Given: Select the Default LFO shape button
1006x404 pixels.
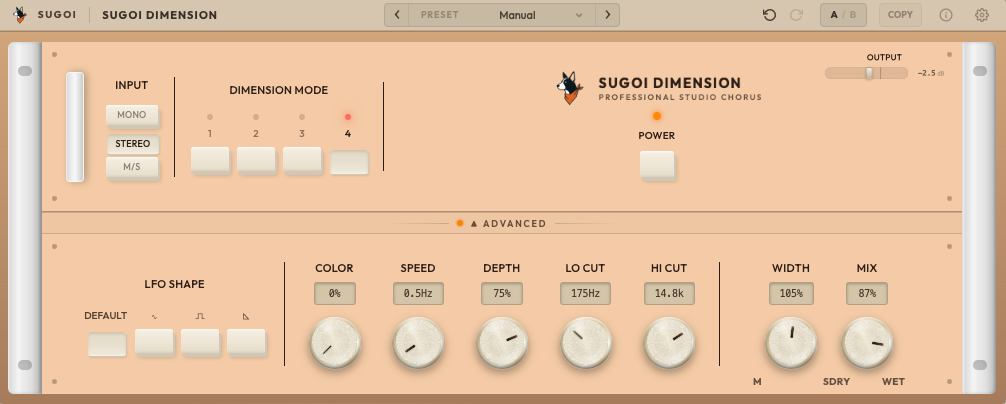Looking at the screenshot, I should click(x=107, y=344).
